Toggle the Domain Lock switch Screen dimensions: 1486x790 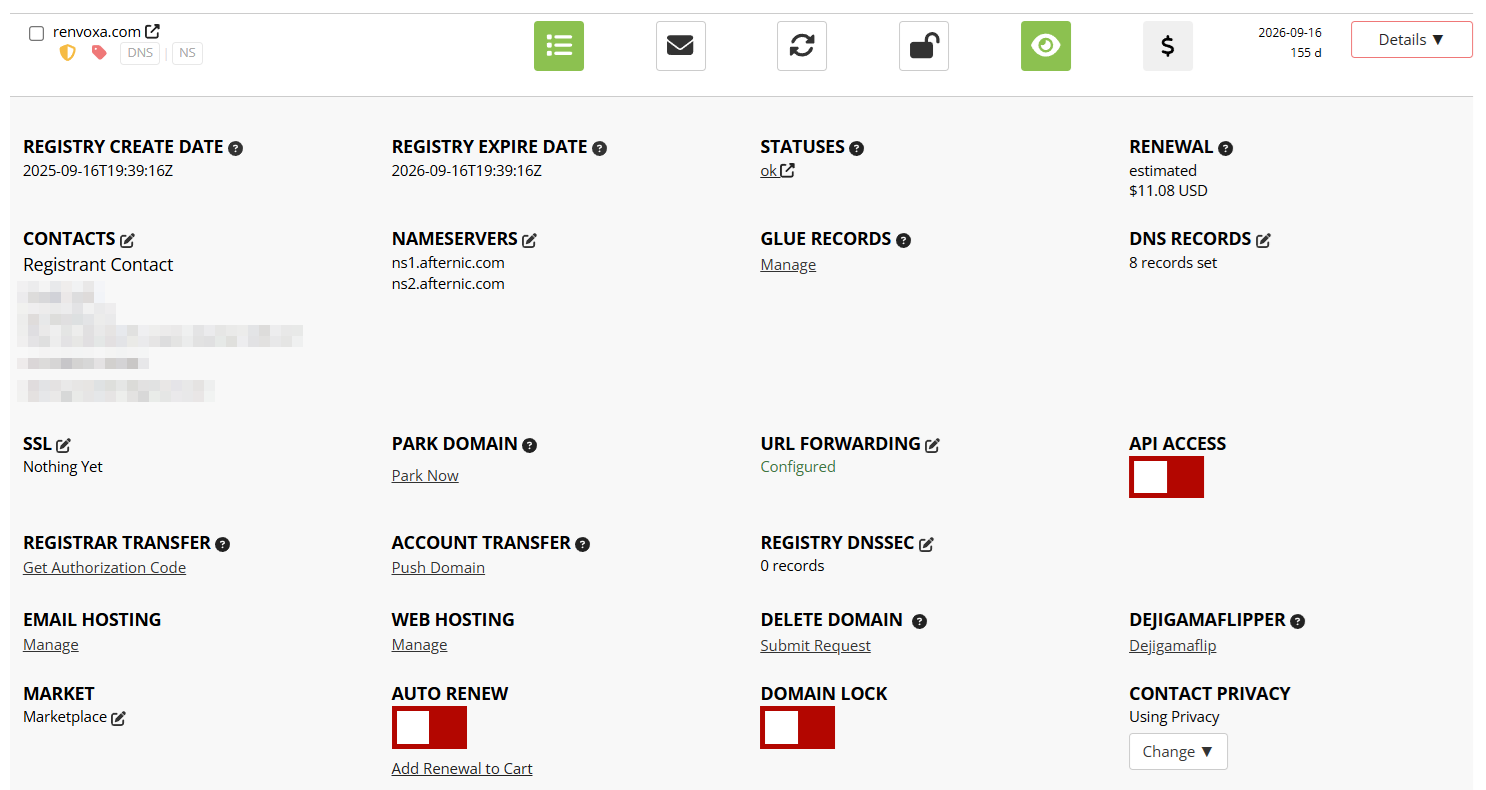tap(797, 727)
